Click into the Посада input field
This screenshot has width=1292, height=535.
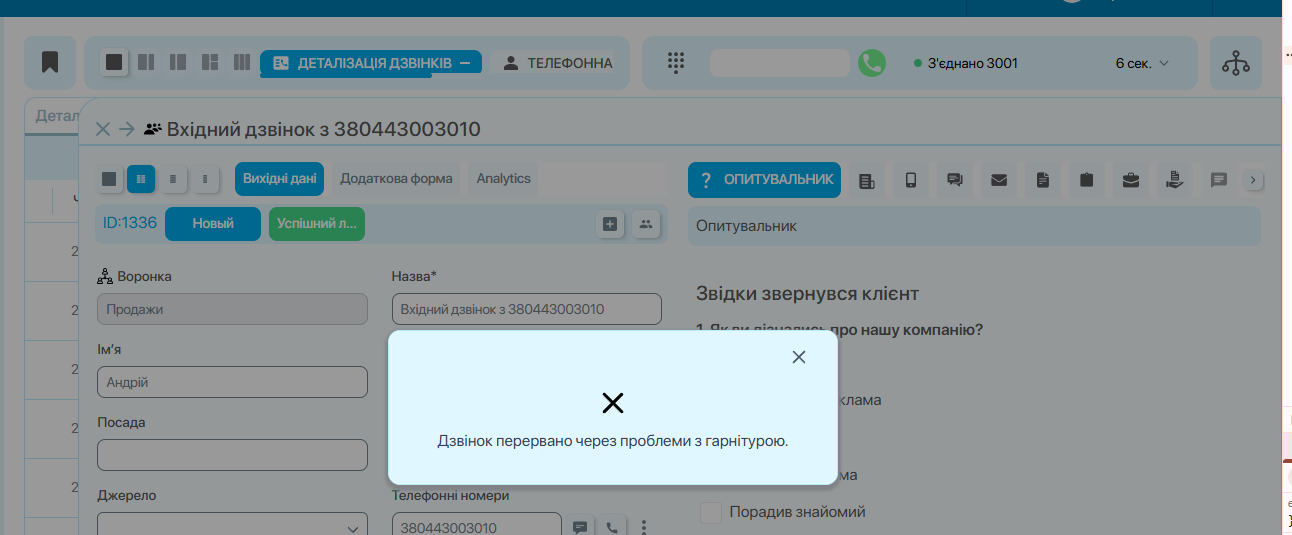[232, 455]
